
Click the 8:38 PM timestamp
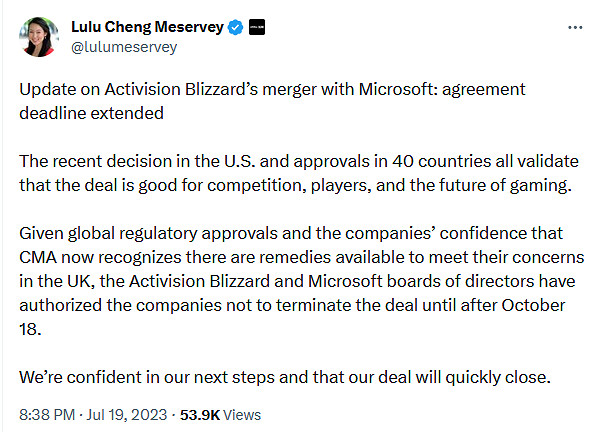click(48, 414)
